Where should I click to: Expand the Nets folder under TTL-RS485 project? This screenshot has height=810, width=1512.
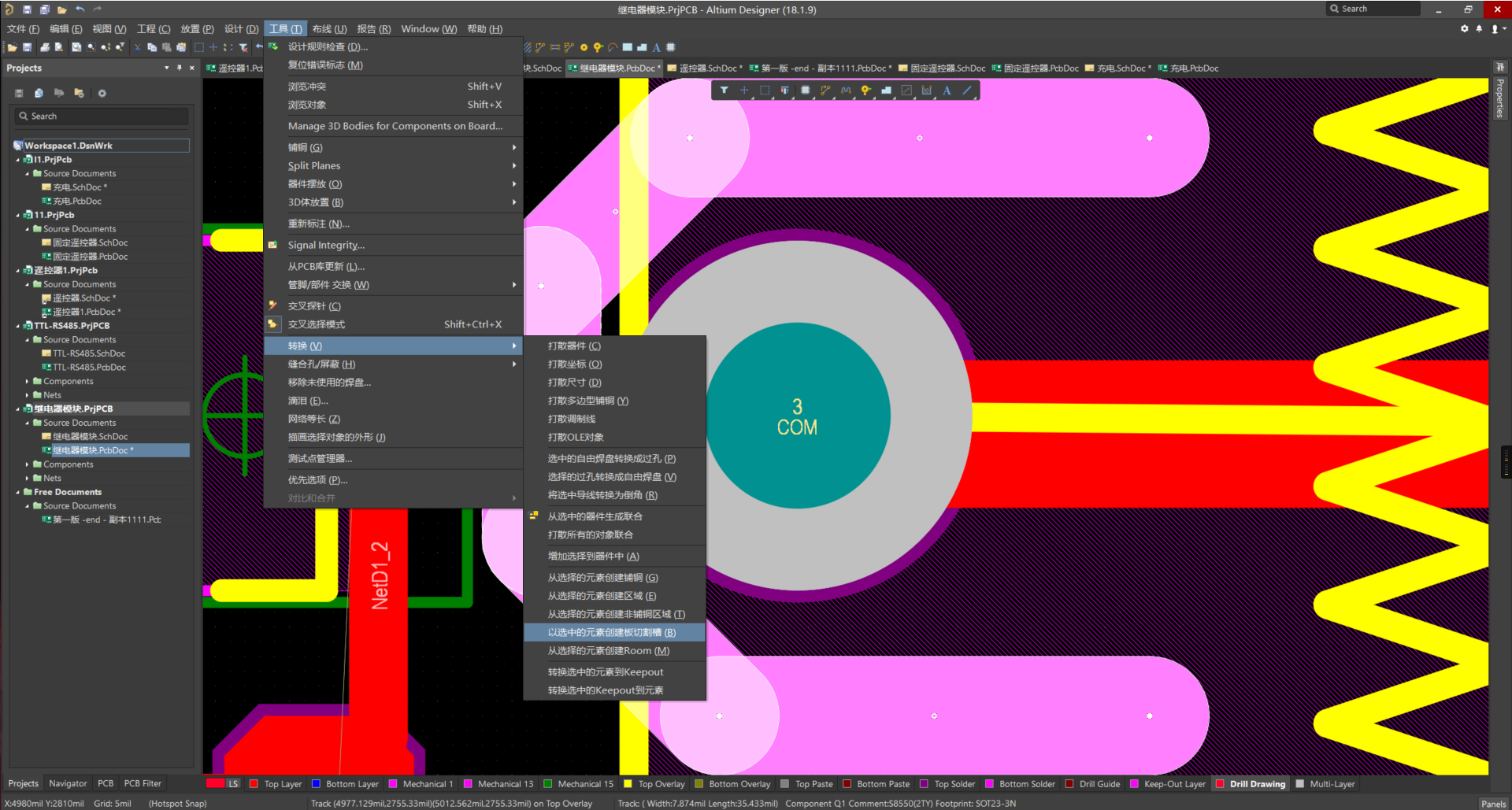[x=28, y=395]
